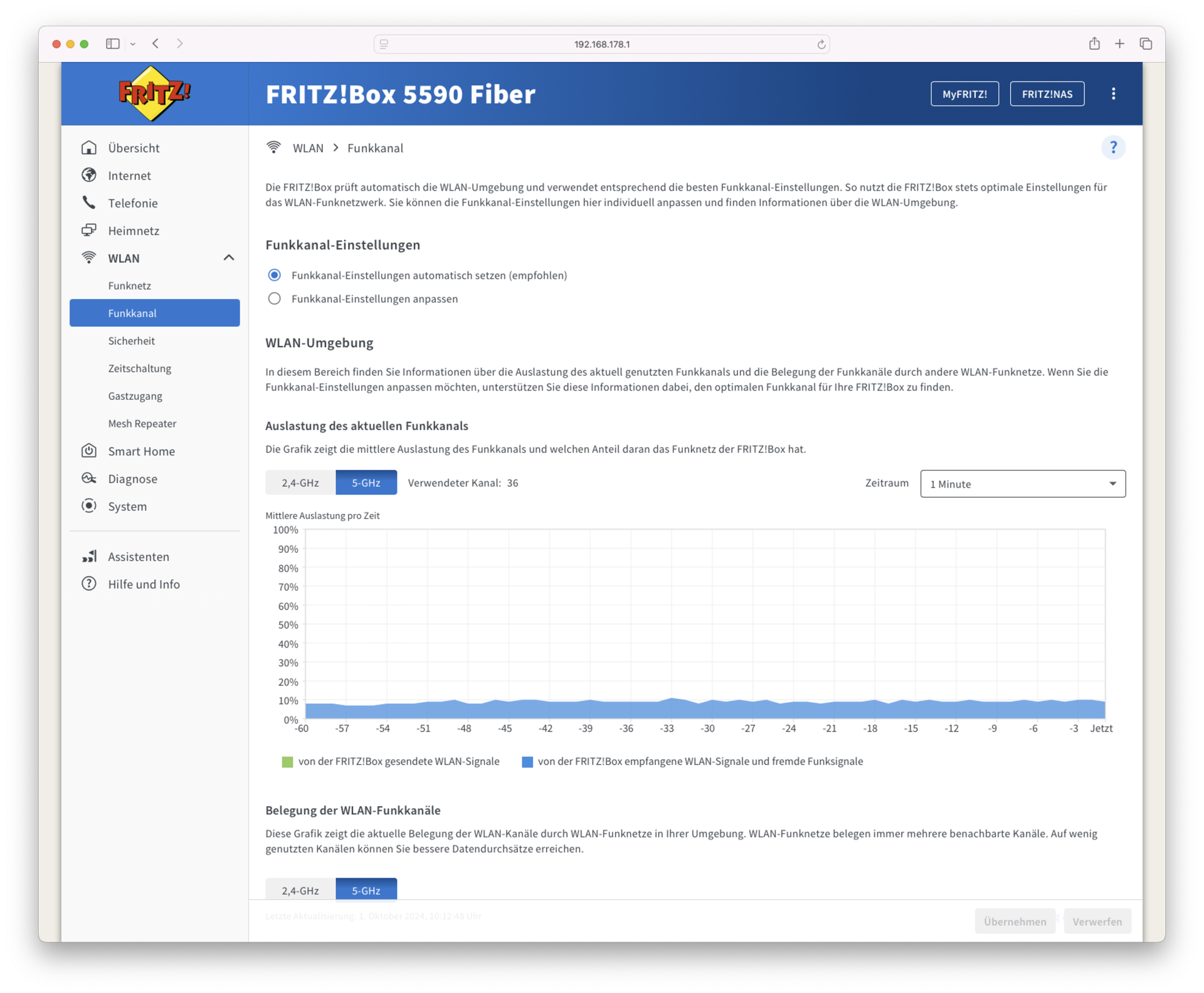Open the Zeitschaltung submenu item
This screenshot has height=993, width=1204.
[x=155, y=368]
